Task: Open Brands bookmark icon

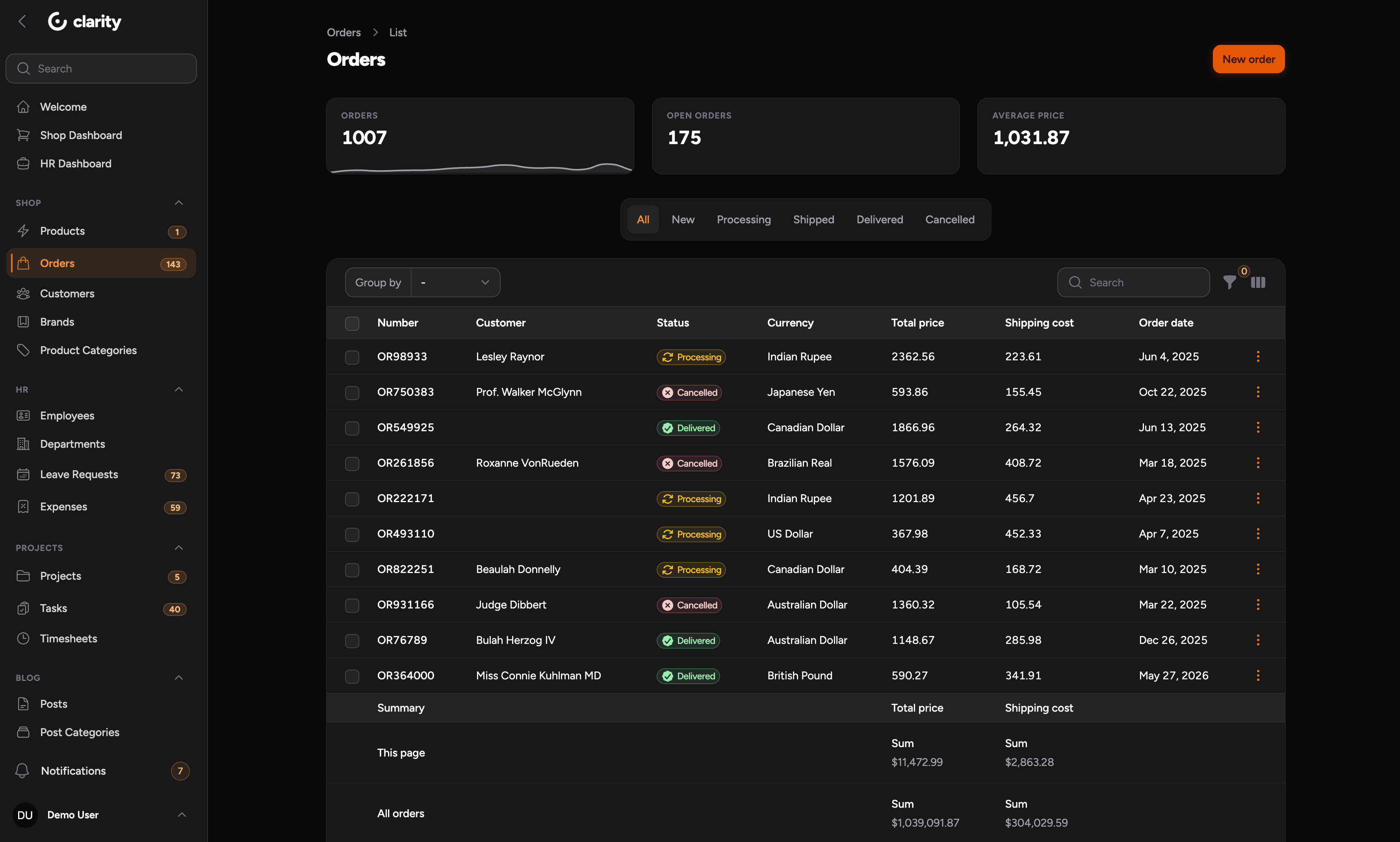Action: point(23,322)
